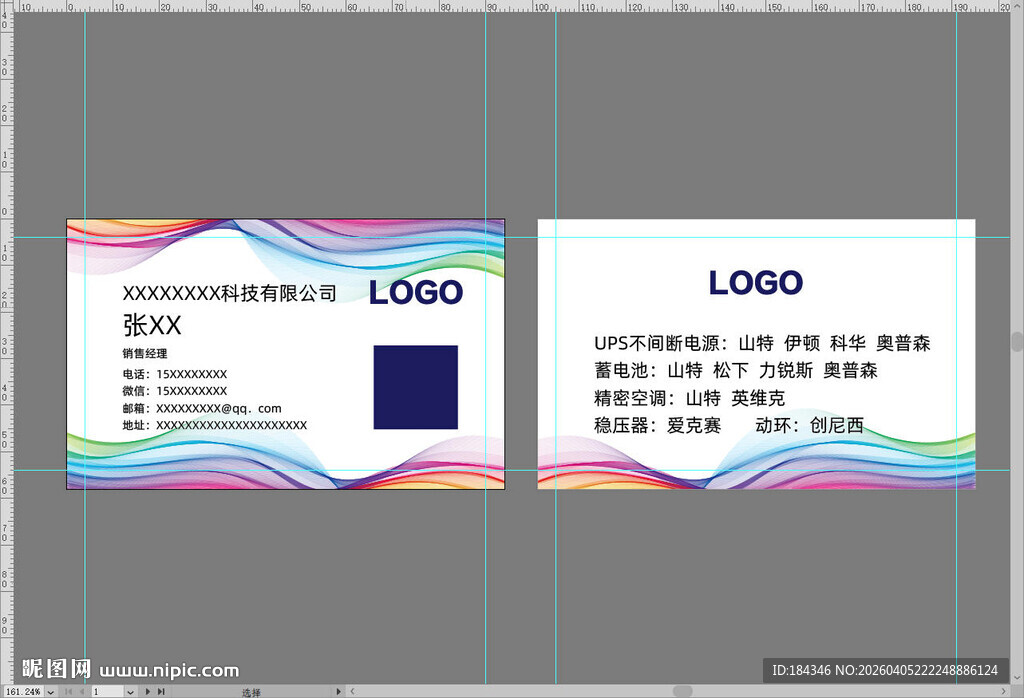The height and width of the screenshot is (698, 1024).
Task: Select the 动环: 创尼西 text
Action: (x=809, y=425)
